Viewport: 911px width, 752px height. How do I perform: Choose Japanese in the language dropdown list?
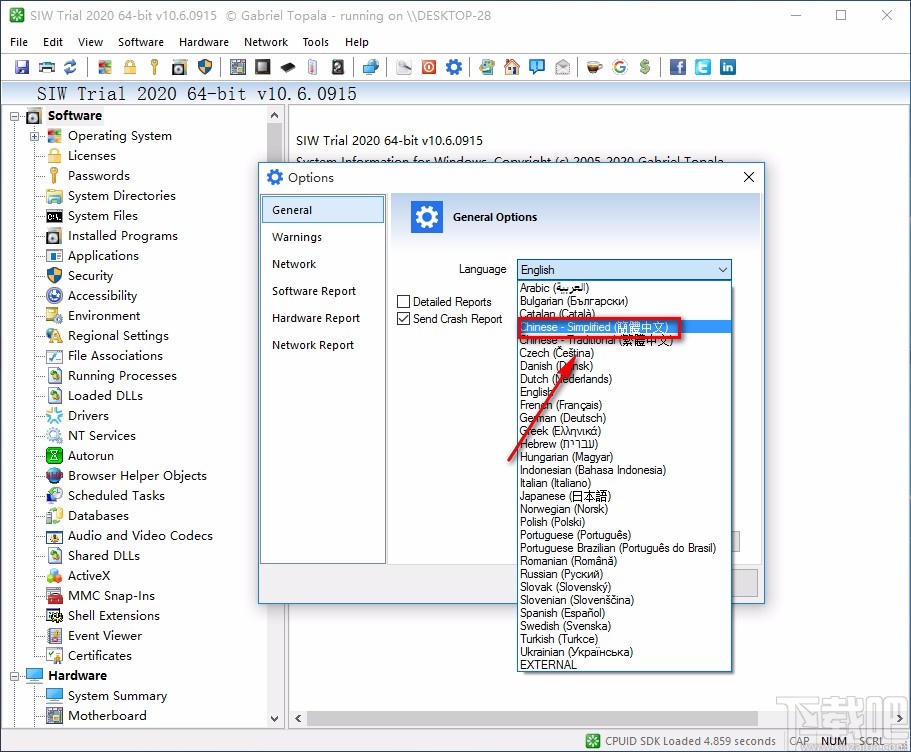tap(565, 496)
